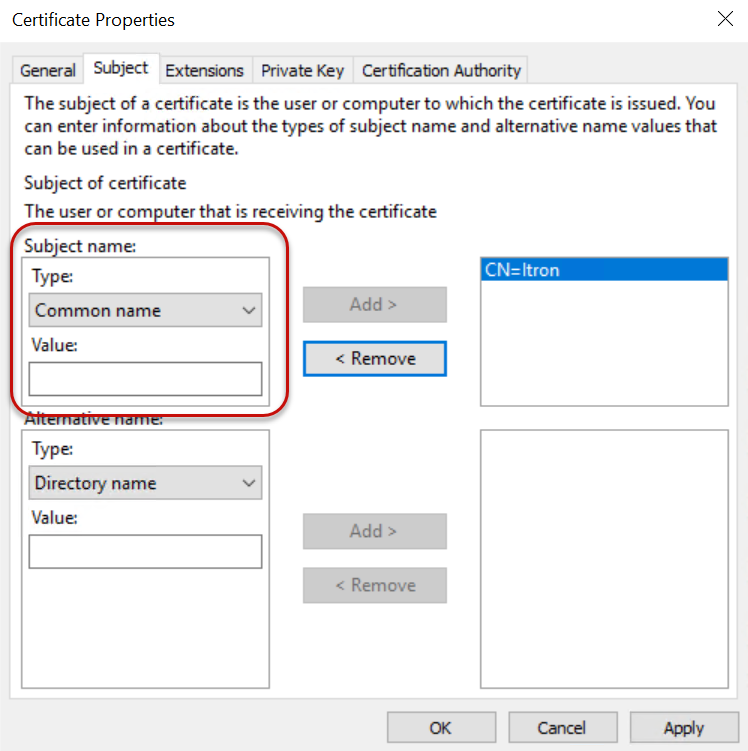Remove the selected CN=Itron subject entry

click(374, 359)
